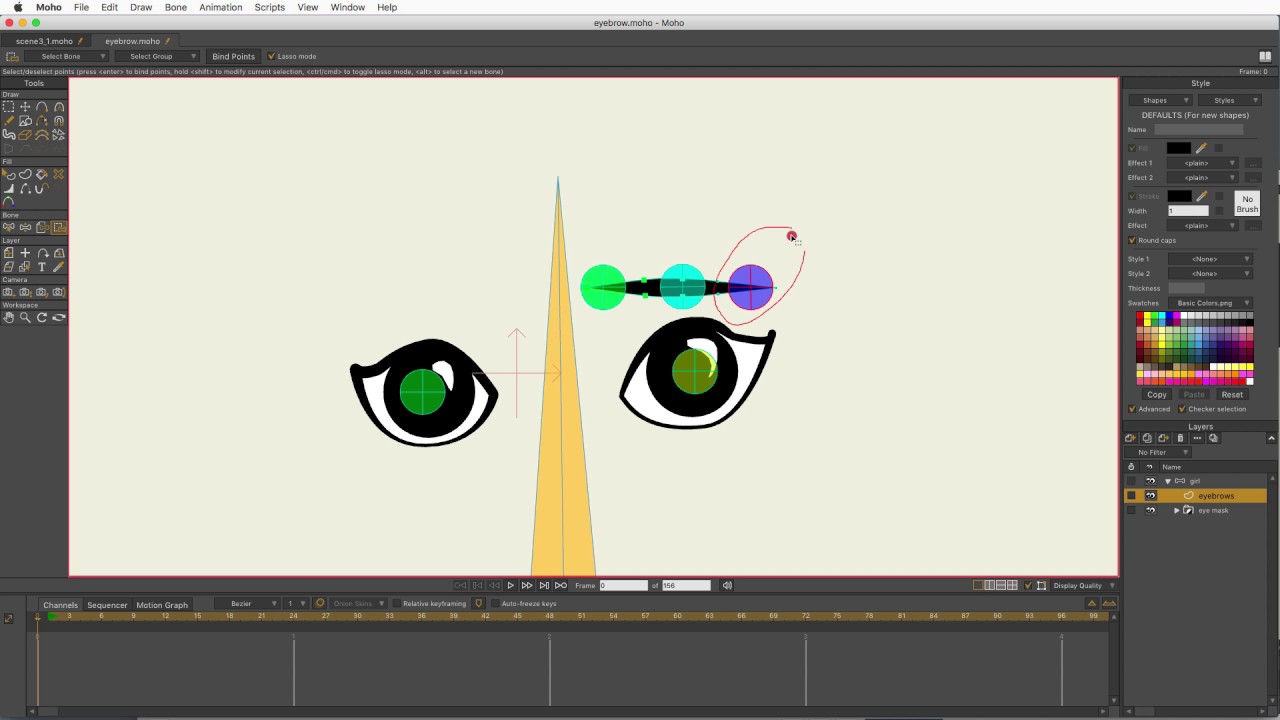Image resolution: width=1280 pixels, height=720 pixels.
Task: Toggle the Round caps checkbox
Action: [1132, 240]
